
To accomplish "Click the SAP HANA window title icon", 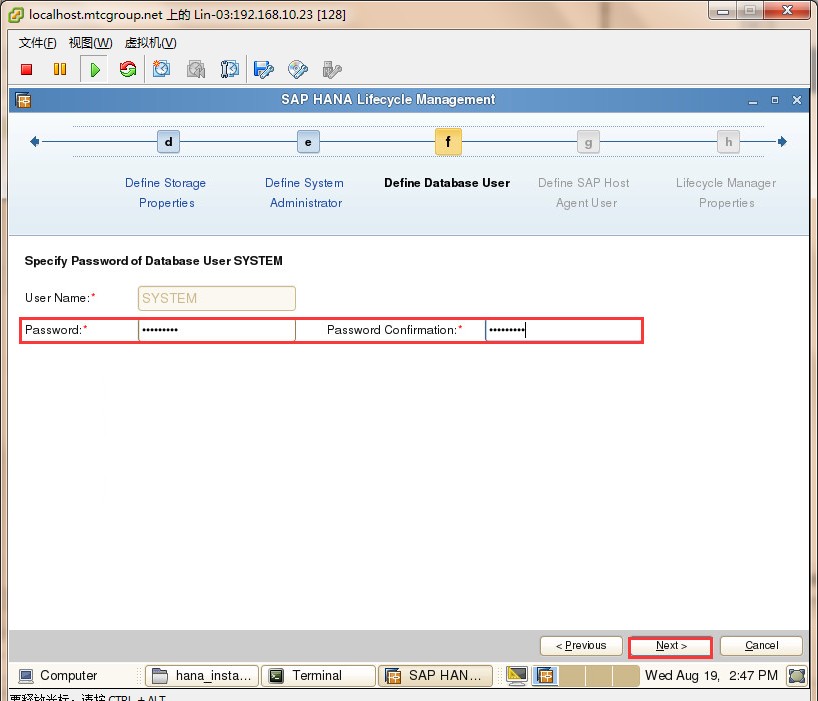I will coord(23,100).
